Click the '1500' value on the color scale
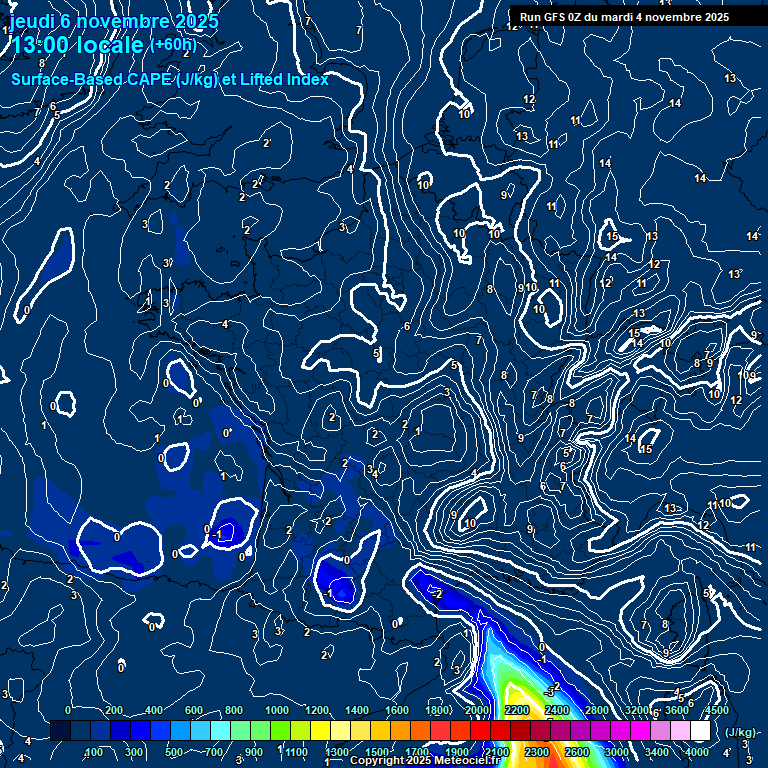Viewport: 768px width, 768px height. click(377, 752)
